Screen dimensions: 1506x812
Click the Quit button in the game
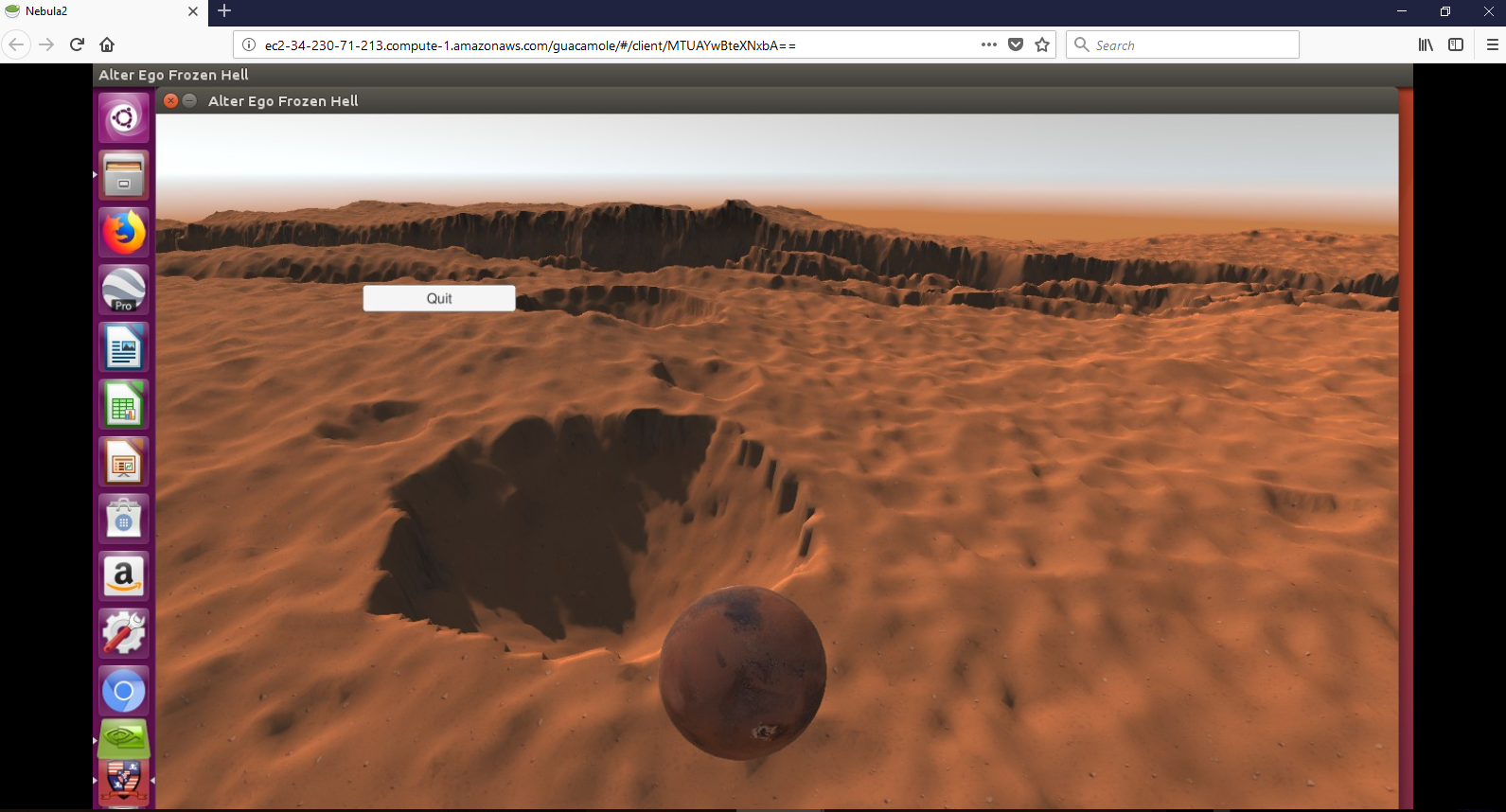[439, 298]
